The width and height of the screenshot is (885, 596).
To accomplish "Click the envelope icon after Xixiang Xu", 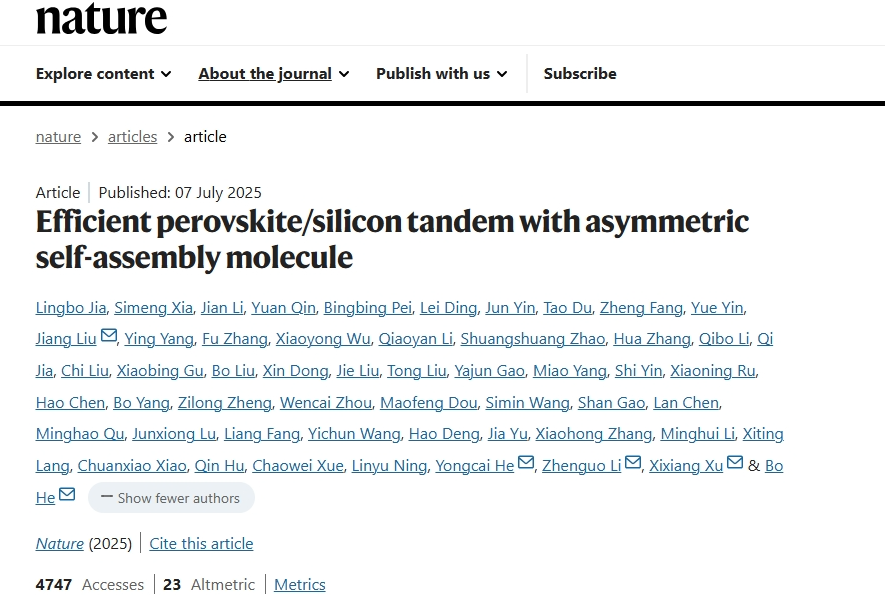I will (735, 463).
